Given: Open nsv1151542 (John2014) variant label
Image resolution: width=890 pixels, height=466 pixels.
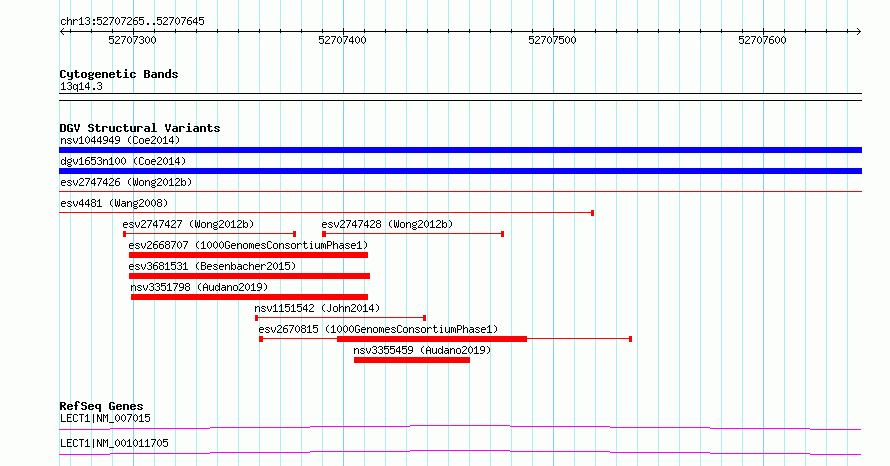Looking at the screenshot, I should (x=317, y=308).
